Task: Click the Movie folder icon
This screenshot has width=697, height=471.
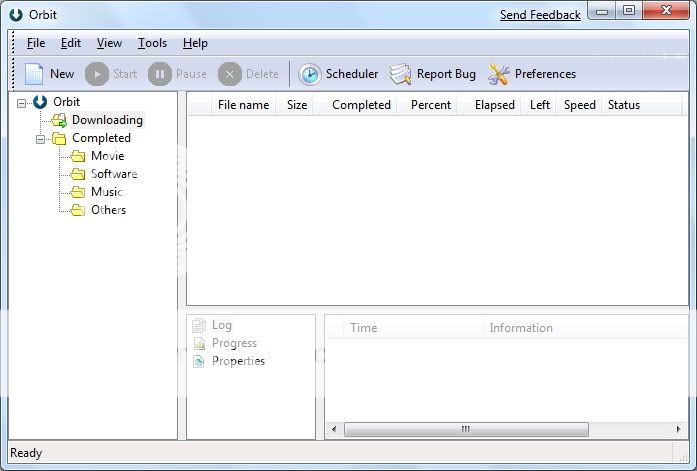Action: [78, 156]
